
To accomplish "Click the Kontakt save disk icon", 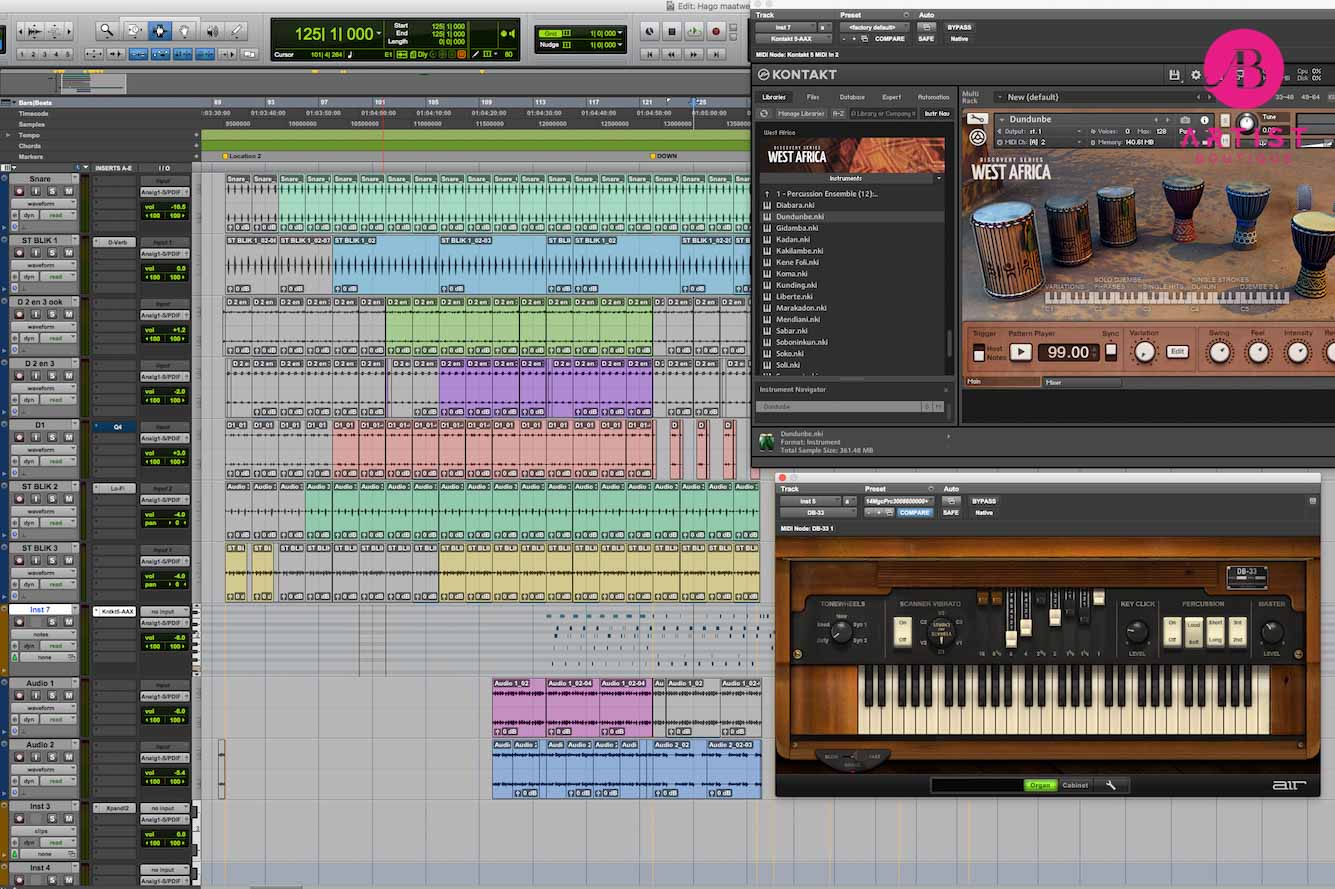I will [1175, 75].
